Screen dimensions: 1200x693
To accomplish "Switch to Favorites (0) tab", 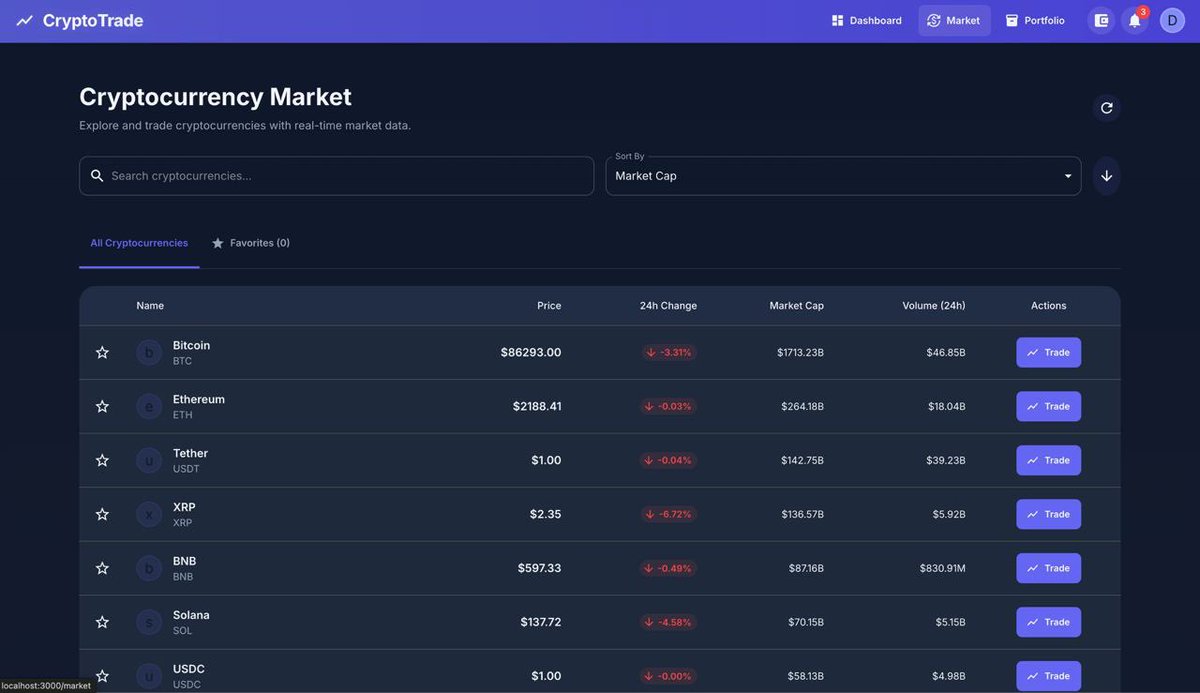I will pos(251,243).
